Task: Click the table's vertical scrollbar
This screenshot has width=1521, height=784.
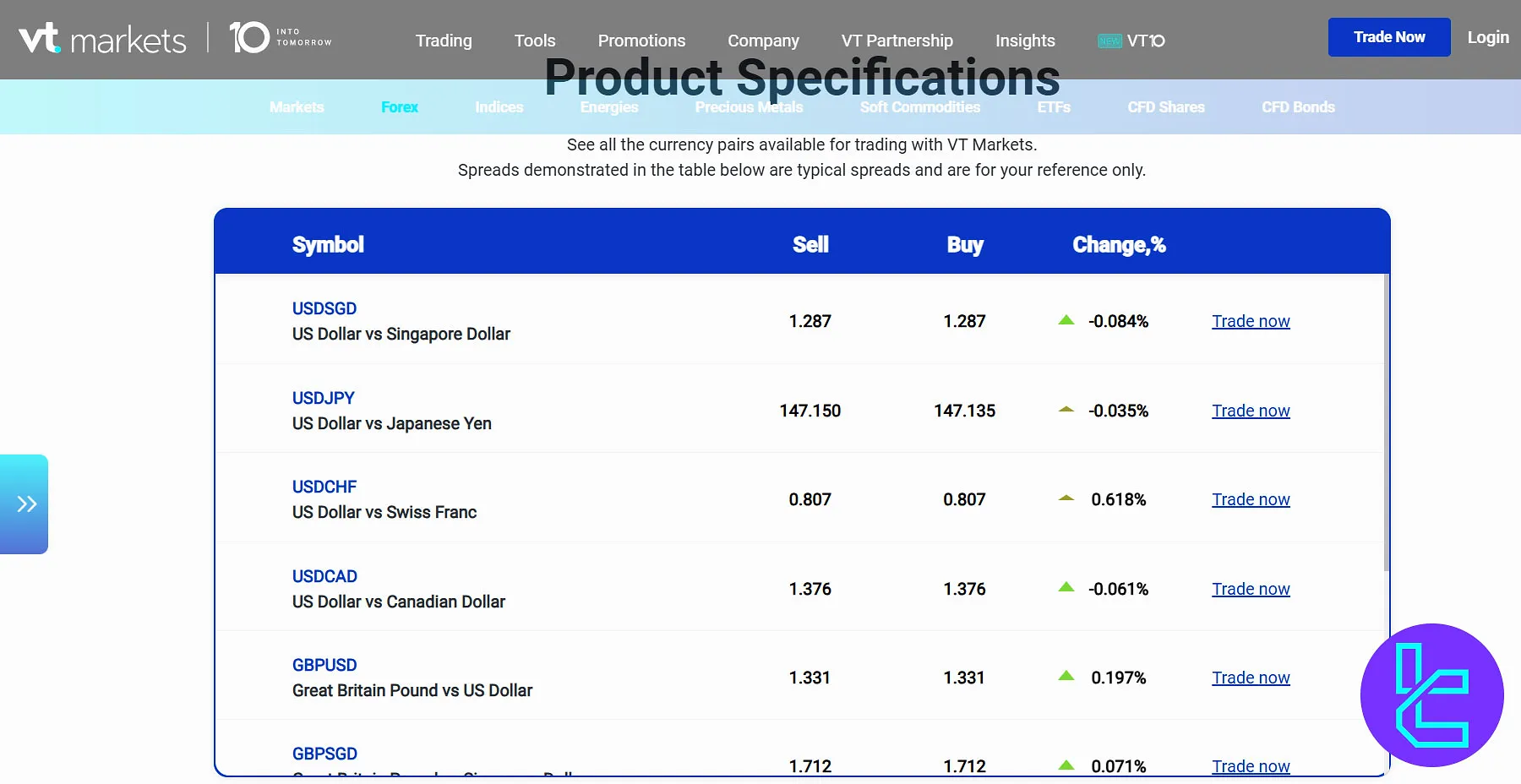Action: [x=1387, y=422]
